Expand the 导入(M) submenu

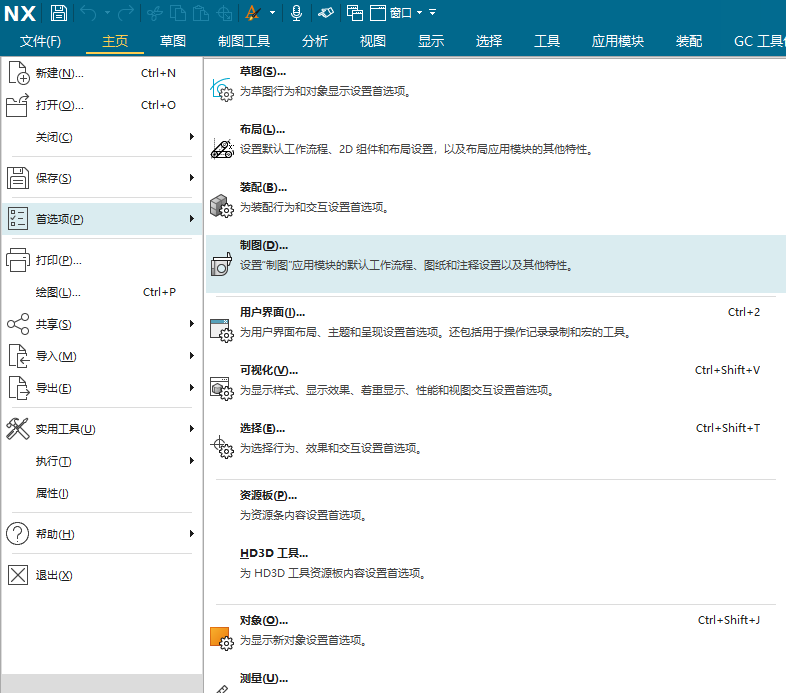[102, 356]
